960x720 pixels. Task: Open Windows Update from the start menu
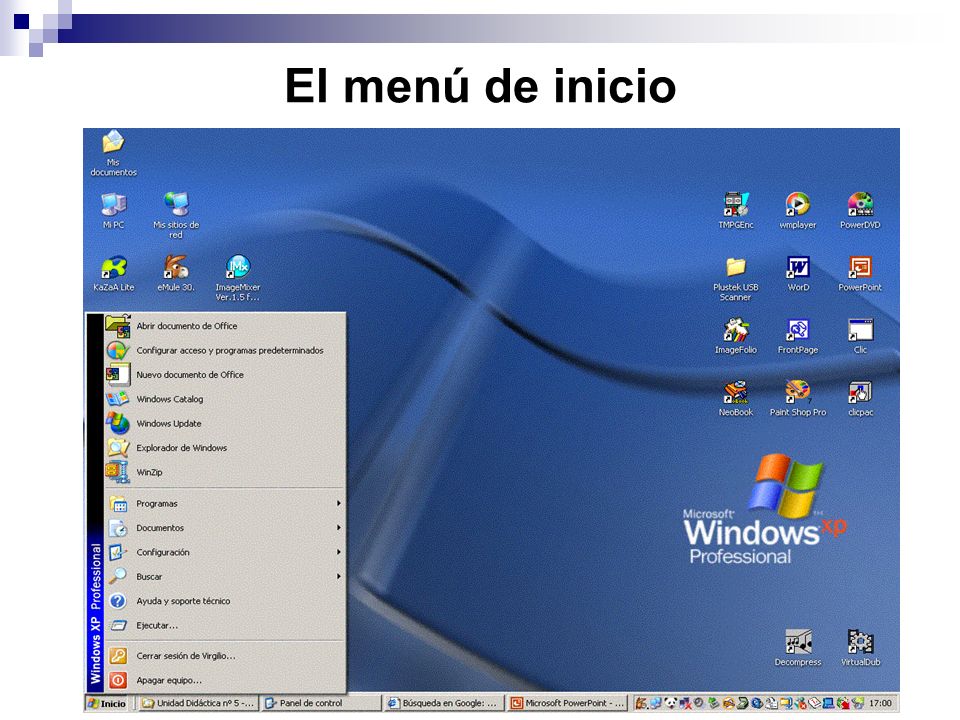coord(225,424)
